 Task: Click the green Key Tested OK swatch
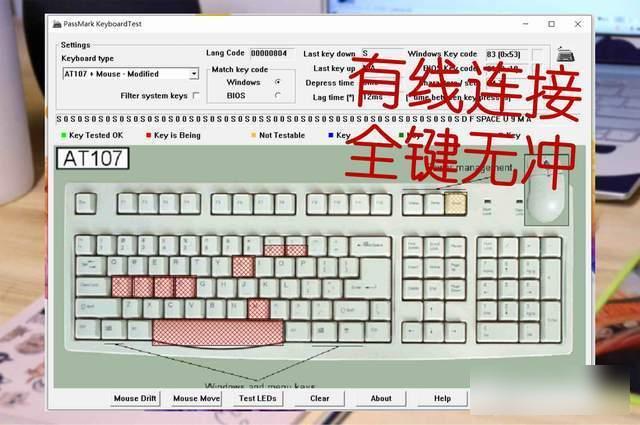(x=62, y=135)
